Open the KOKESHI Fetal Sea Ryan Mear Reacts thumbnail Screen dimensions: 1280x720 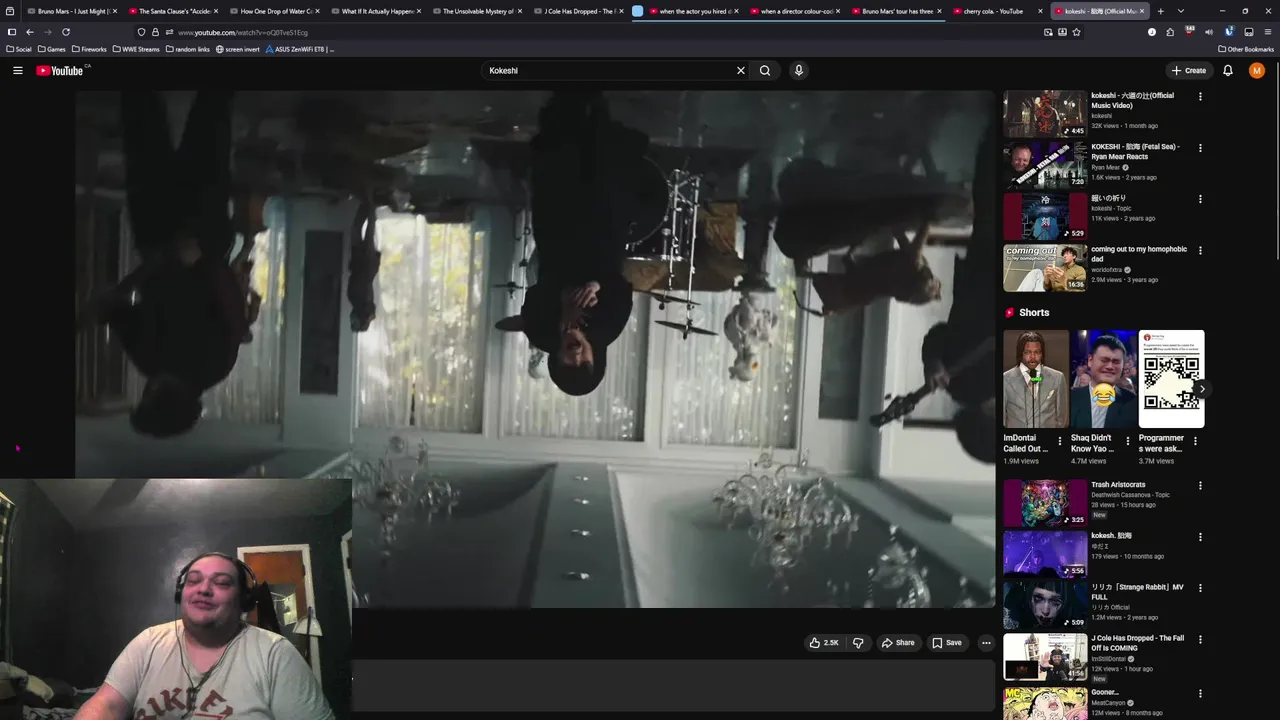(x=1045, y=165)
